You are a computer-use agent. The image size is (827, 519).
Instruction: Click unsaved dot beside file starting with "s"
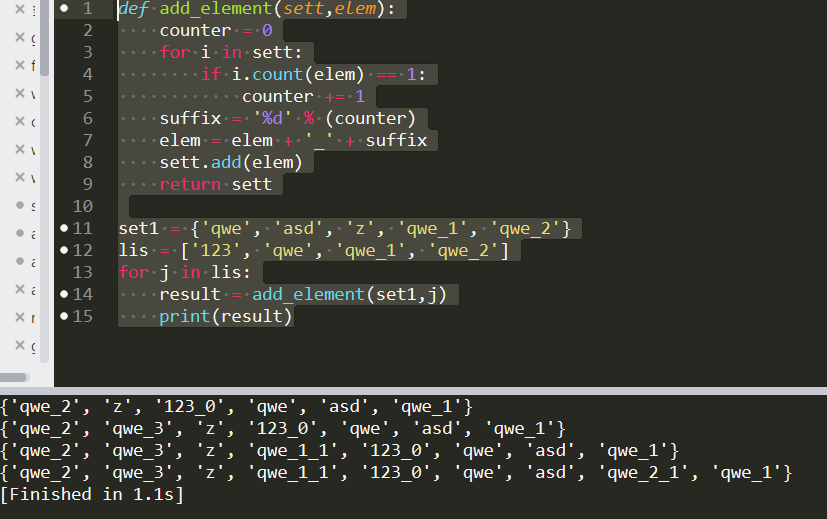[20, 206]
